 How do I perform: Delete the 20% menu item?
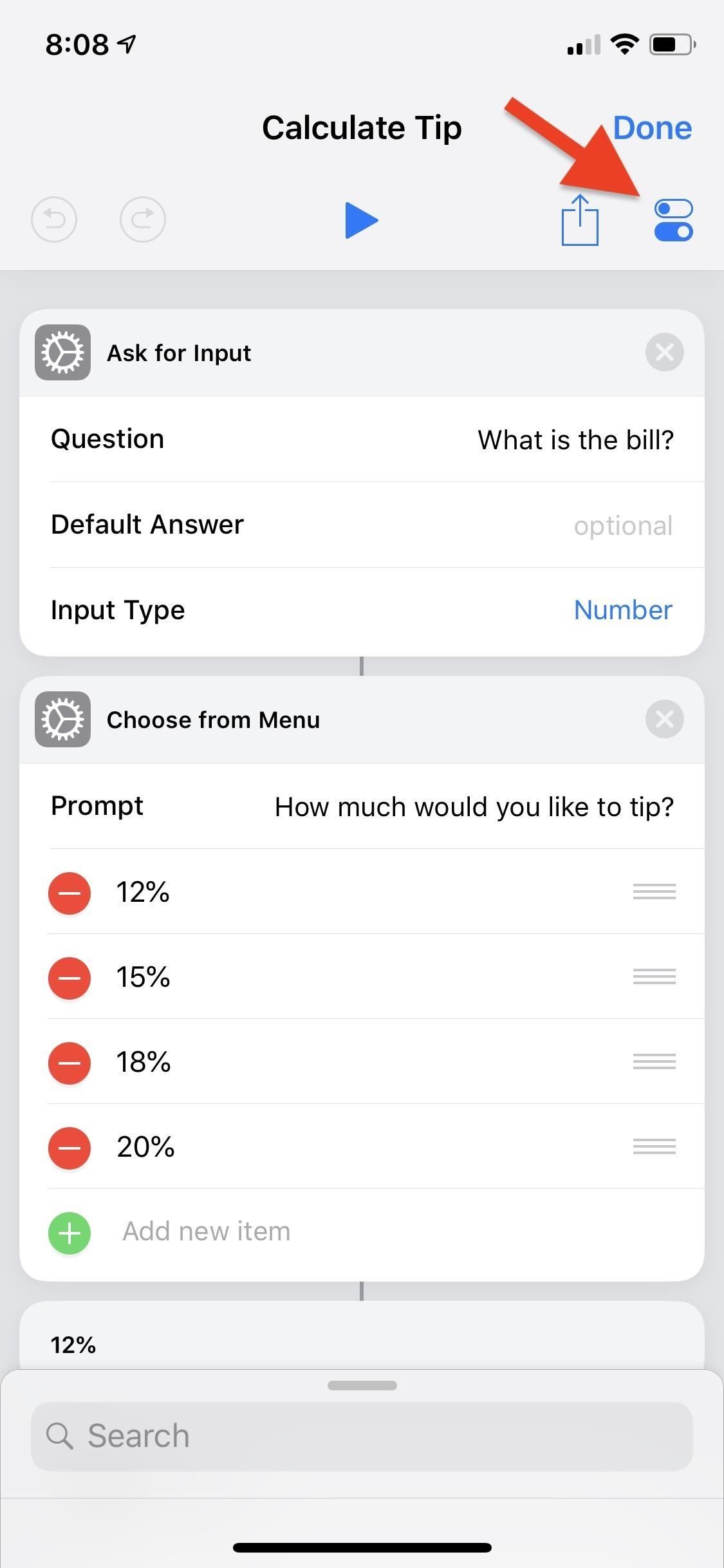(x=70, y=1148)
